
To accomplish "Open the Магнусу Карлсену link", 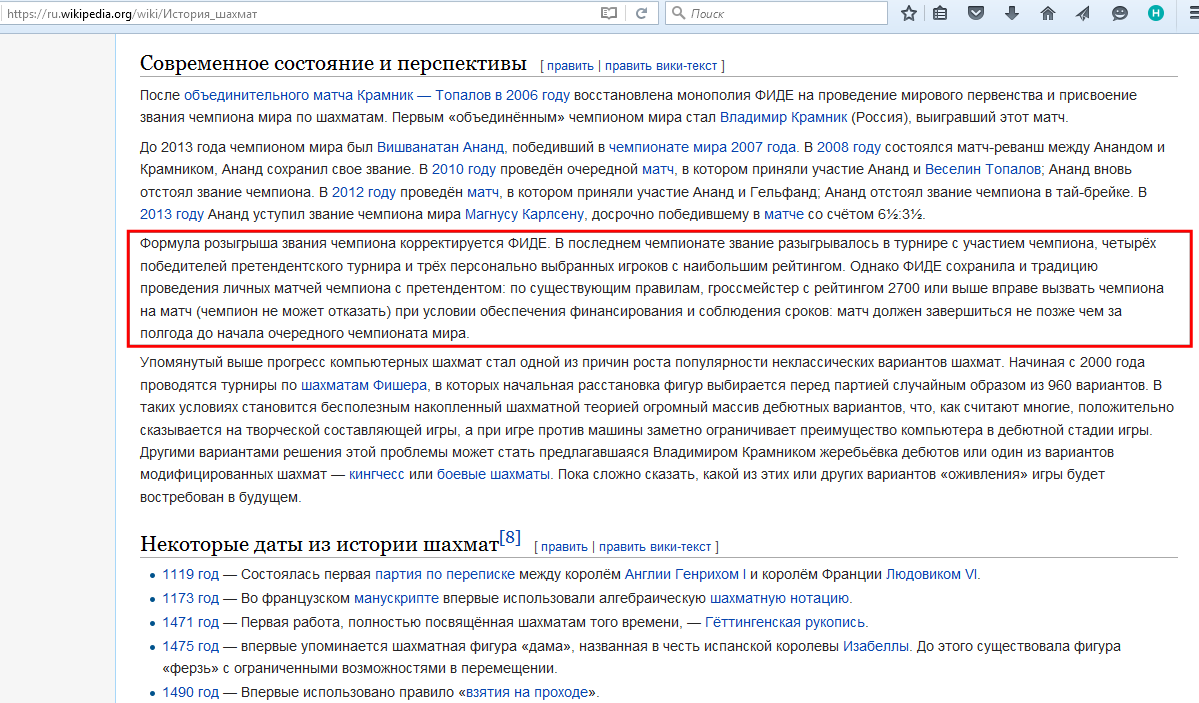I will click(525, 214).
